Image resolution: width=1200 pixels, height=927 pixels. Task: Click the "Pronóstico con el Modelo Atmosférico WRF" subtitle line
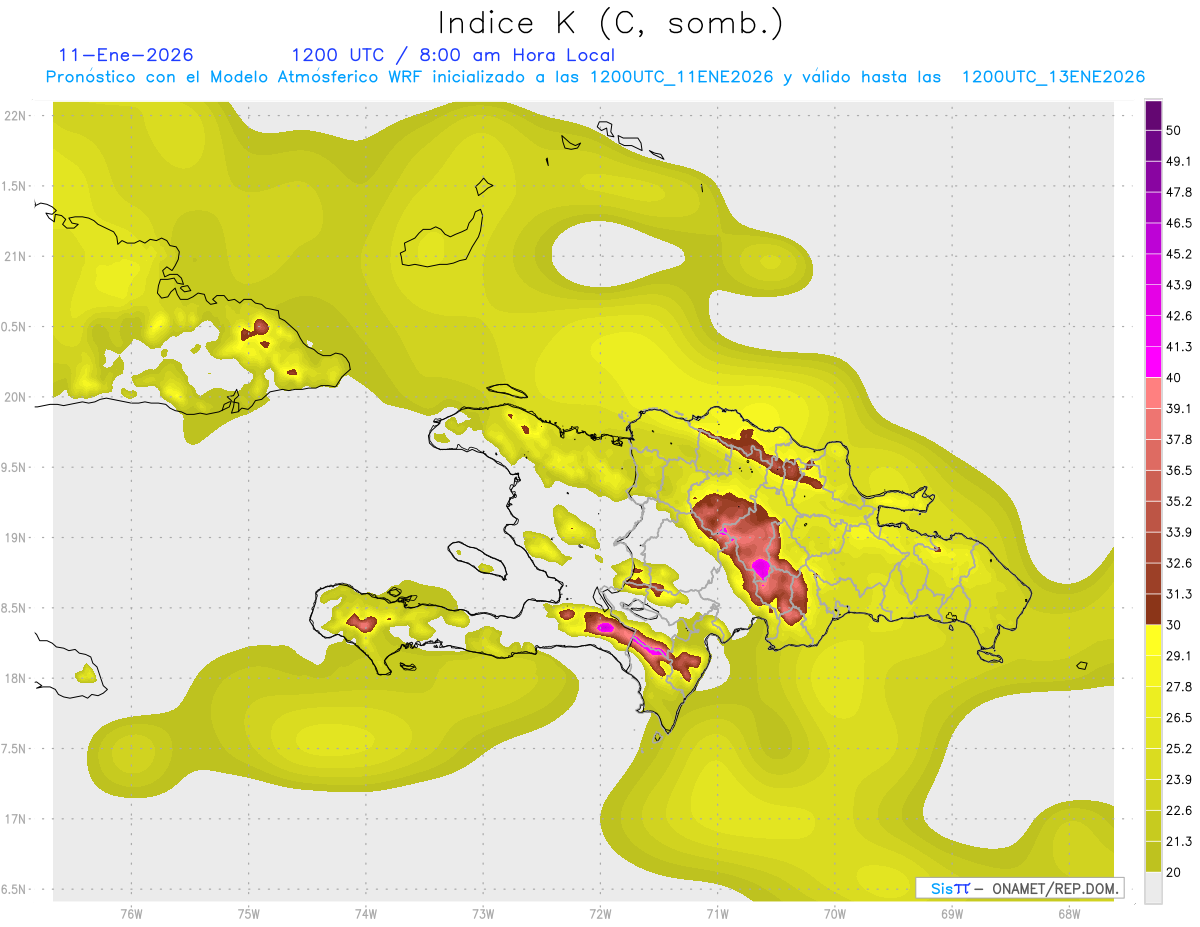(x=595, y=77)
